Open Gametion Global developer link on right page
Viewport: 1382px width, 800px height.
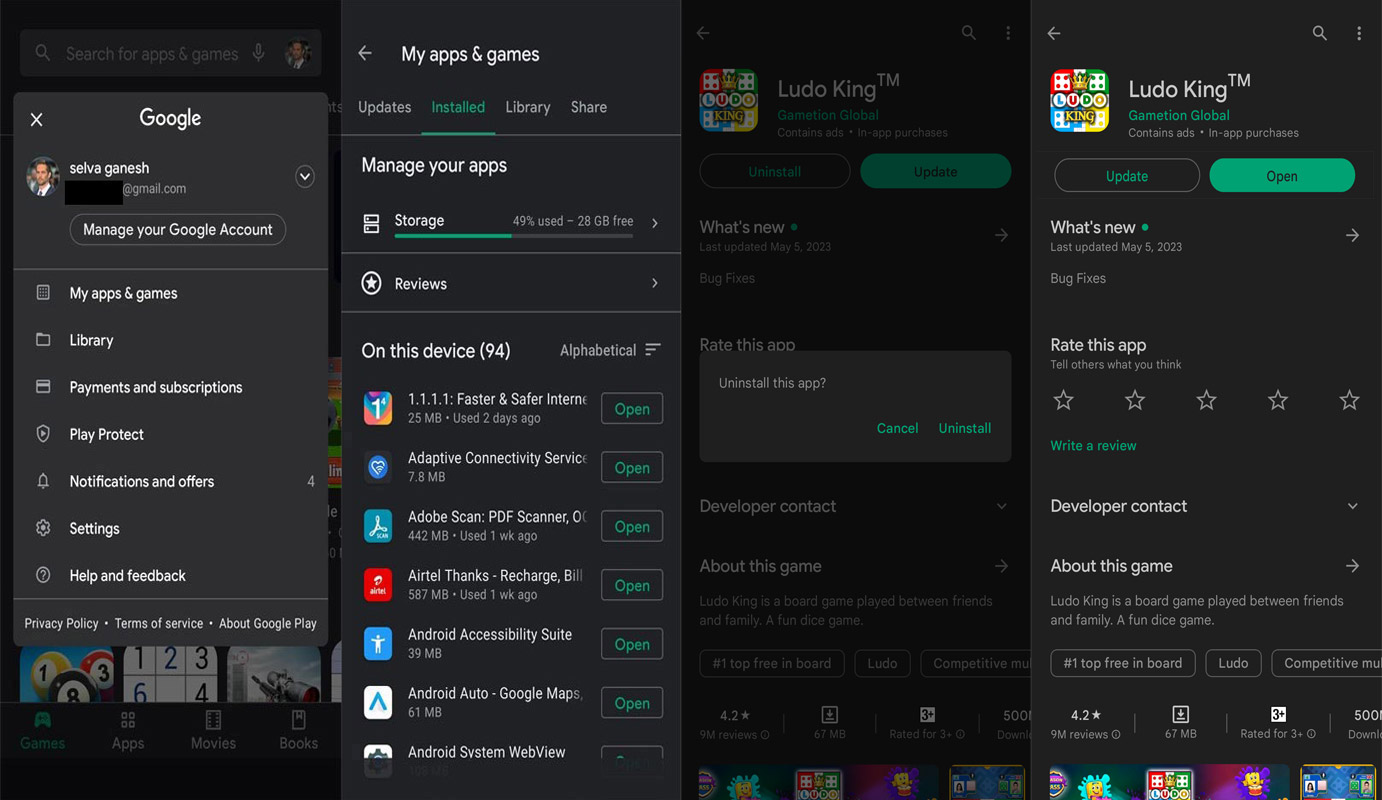click(x=1179, y=115)
